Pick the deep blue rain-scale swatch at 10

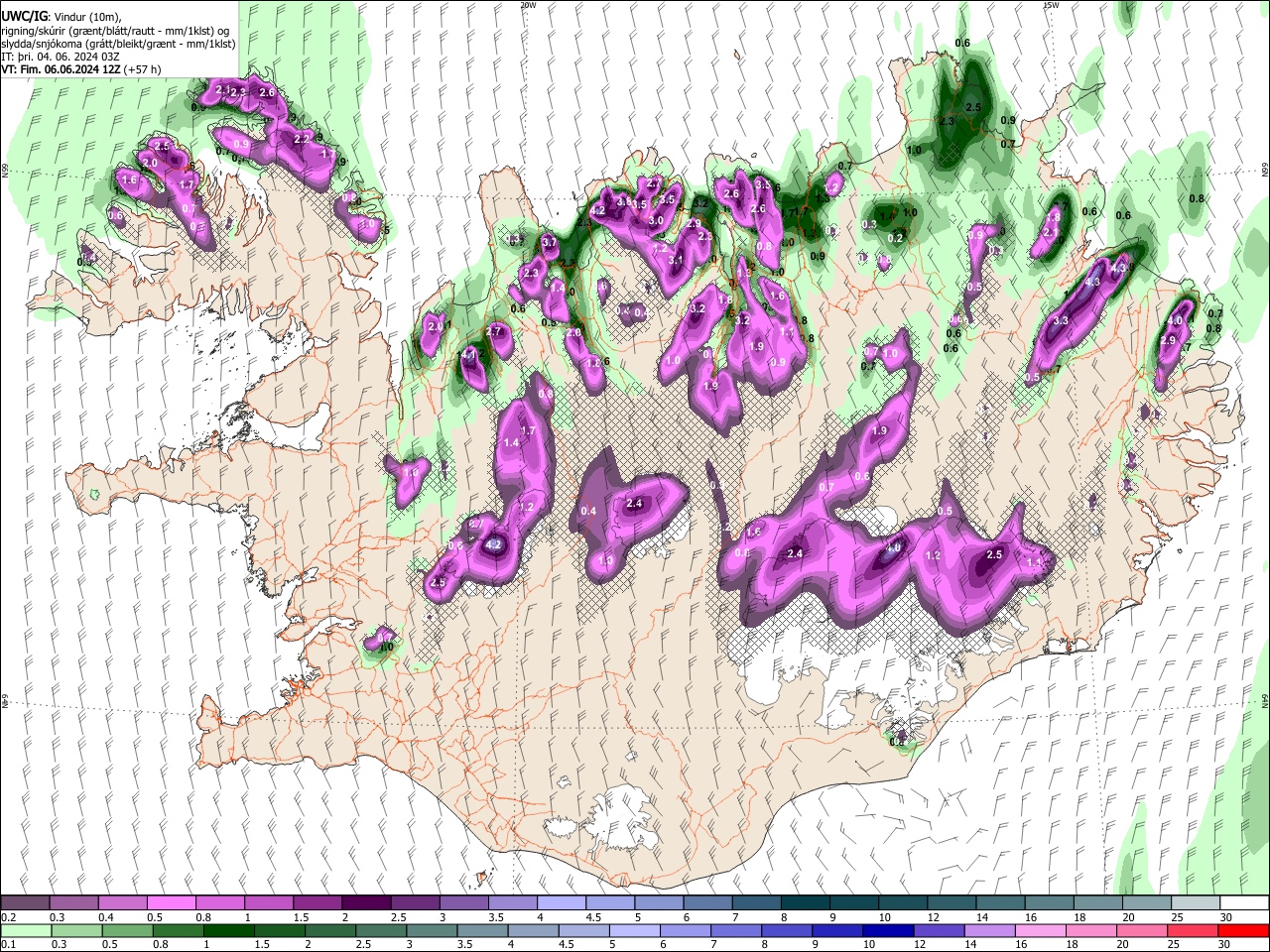coord(888,931)
